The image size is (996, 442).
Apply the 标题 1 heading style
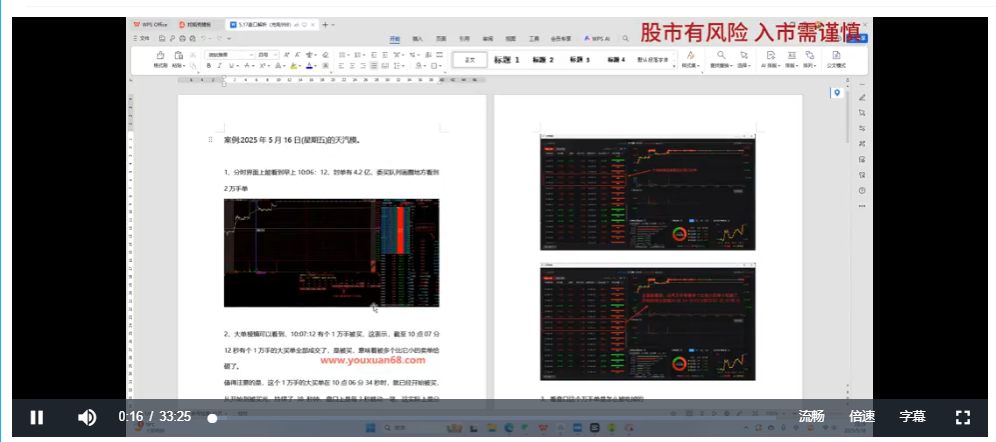pyautogui.click(x=506, y=60)
